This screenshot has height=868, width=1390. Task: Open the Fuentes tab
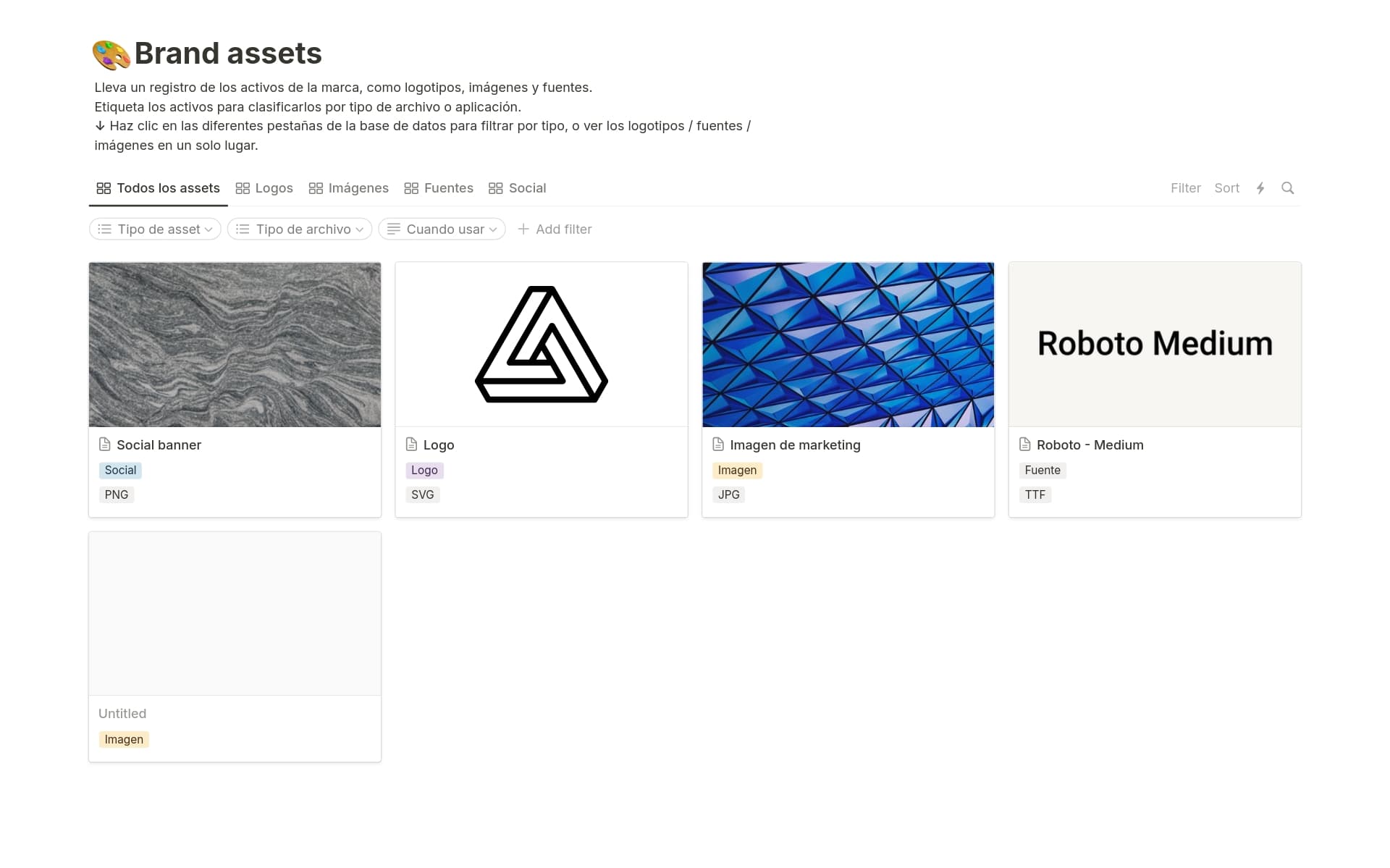439,188
